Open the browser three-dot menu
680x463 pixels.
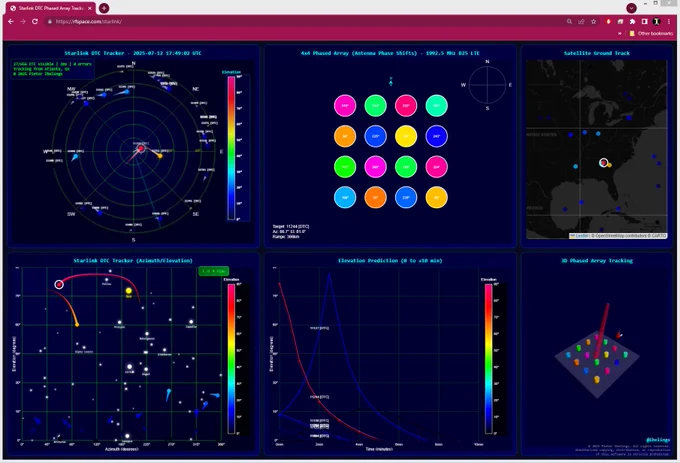coord(669,21)
